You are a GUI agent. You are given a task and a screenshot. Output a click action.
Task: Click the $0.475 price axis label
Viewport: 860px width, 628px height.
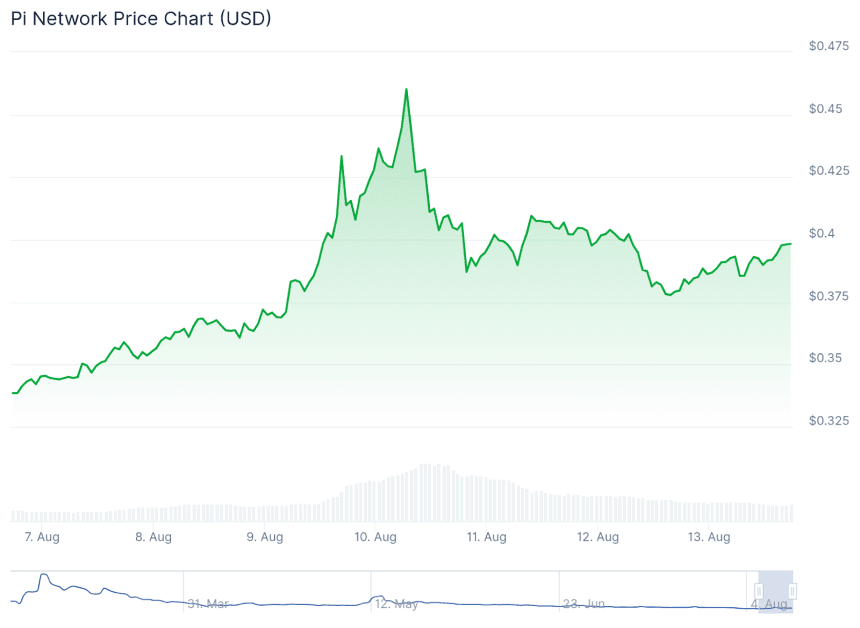829,46
